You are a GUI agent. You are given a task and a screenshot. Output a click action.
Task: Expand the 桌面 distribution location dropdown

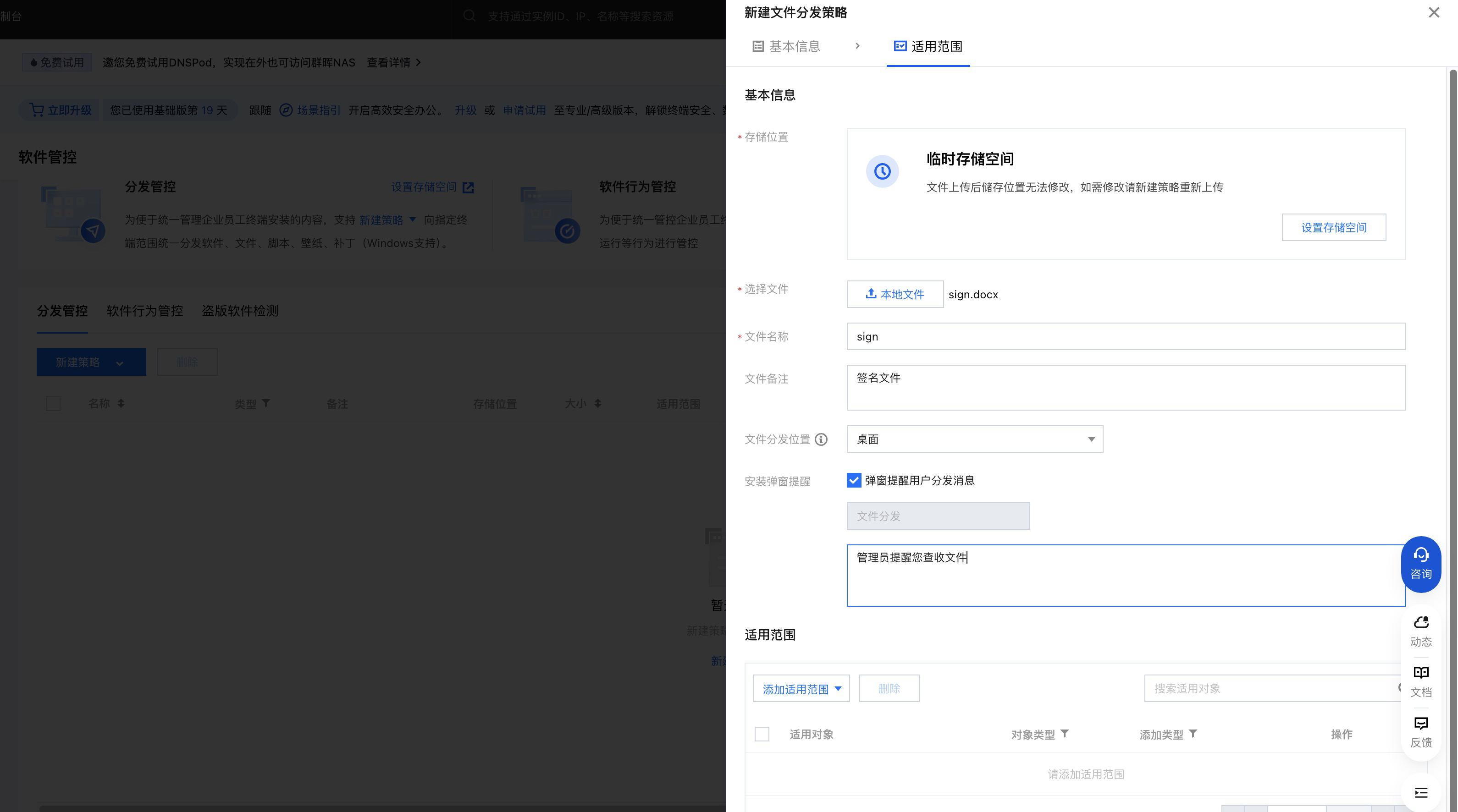pyautogui.click(x=975, y=439)
